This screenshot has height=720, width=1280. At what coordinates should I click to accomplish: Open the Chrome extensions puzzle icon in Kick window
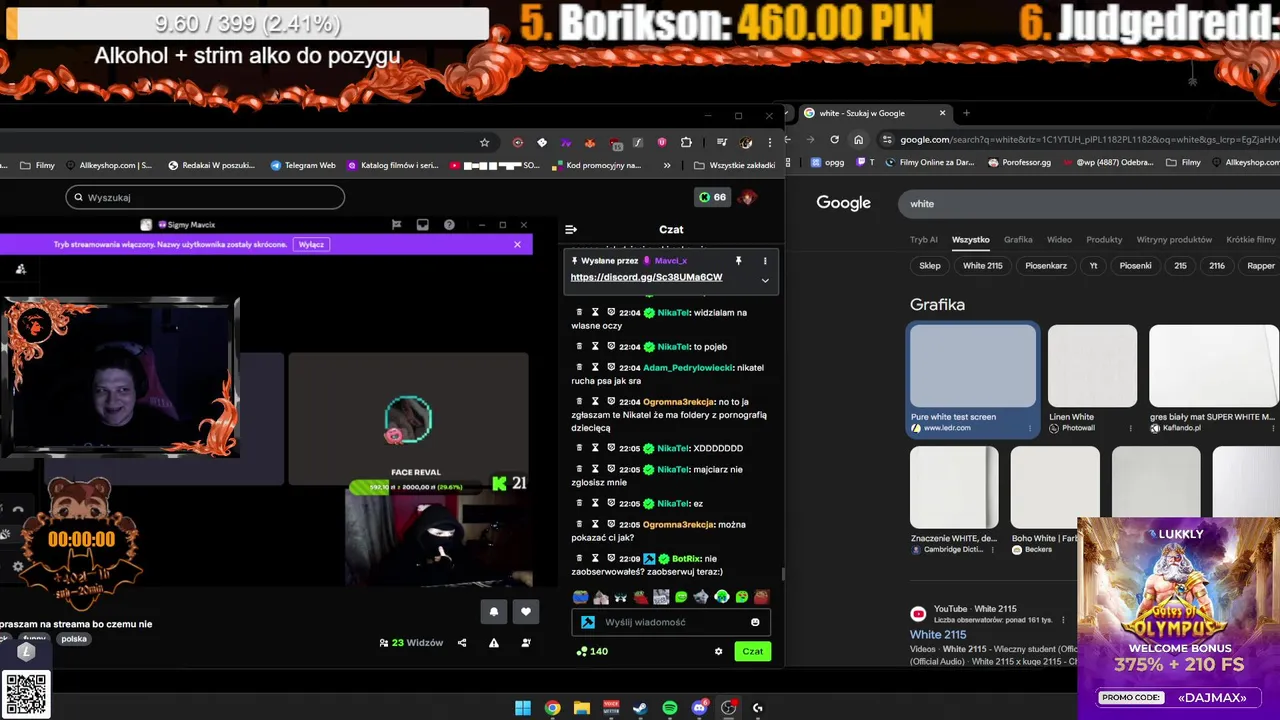tap(686, 142)
